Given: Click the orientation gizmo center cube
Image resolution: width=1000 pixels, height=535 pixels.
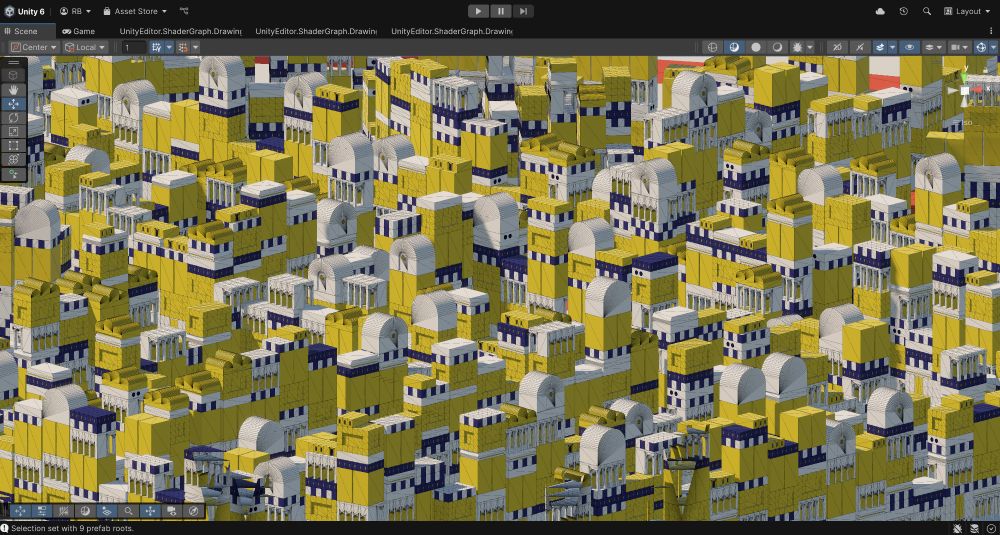Looking at the screenshot, I should click(965, 91).
